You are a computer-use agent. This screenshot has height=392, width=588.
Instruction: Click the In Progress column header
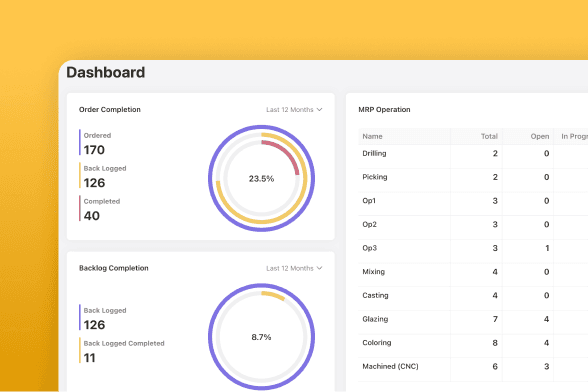pyautogui.click(x=571, y=137)
